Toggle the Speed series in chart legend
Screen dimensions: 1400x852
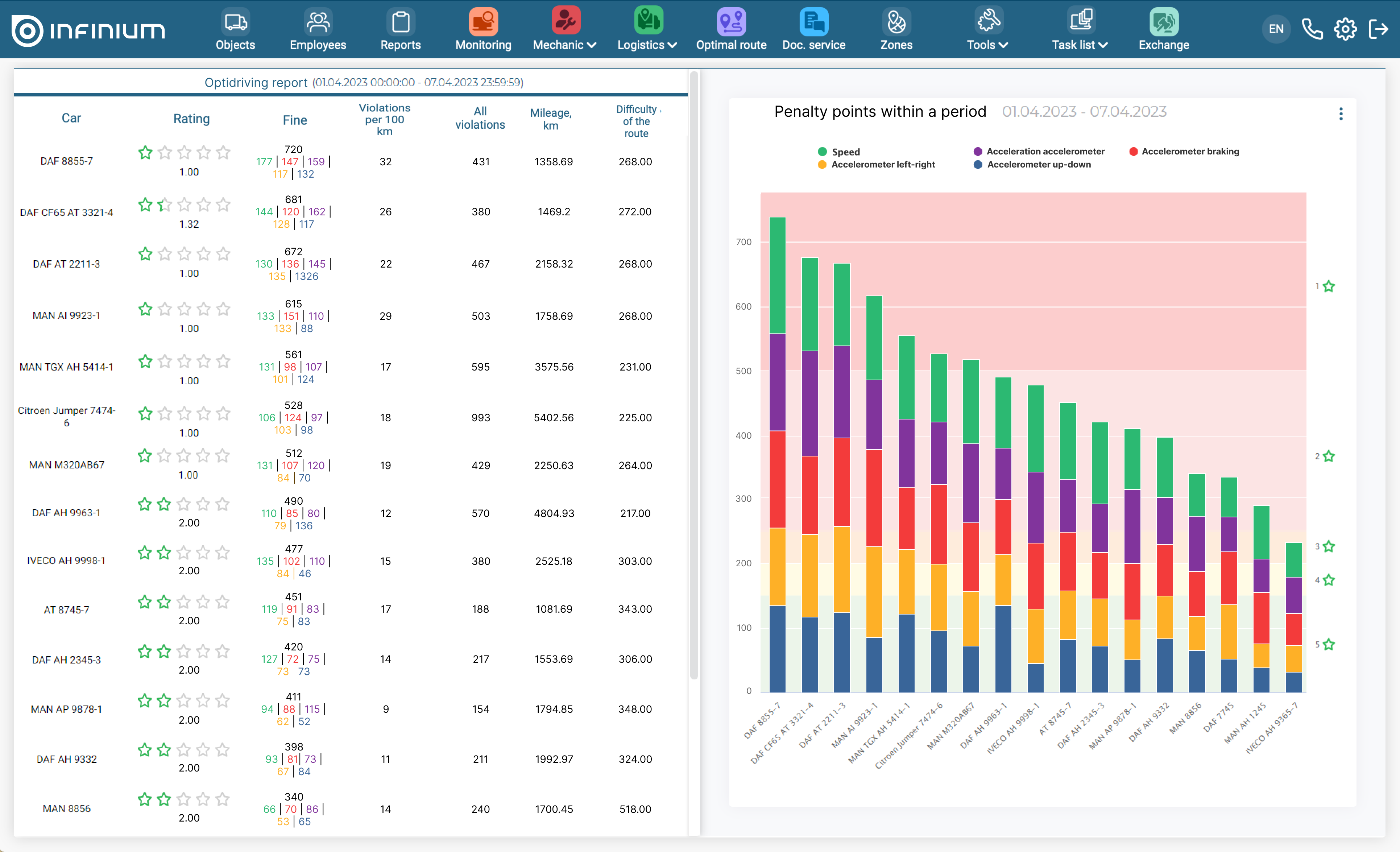click(x=838, y=152)
